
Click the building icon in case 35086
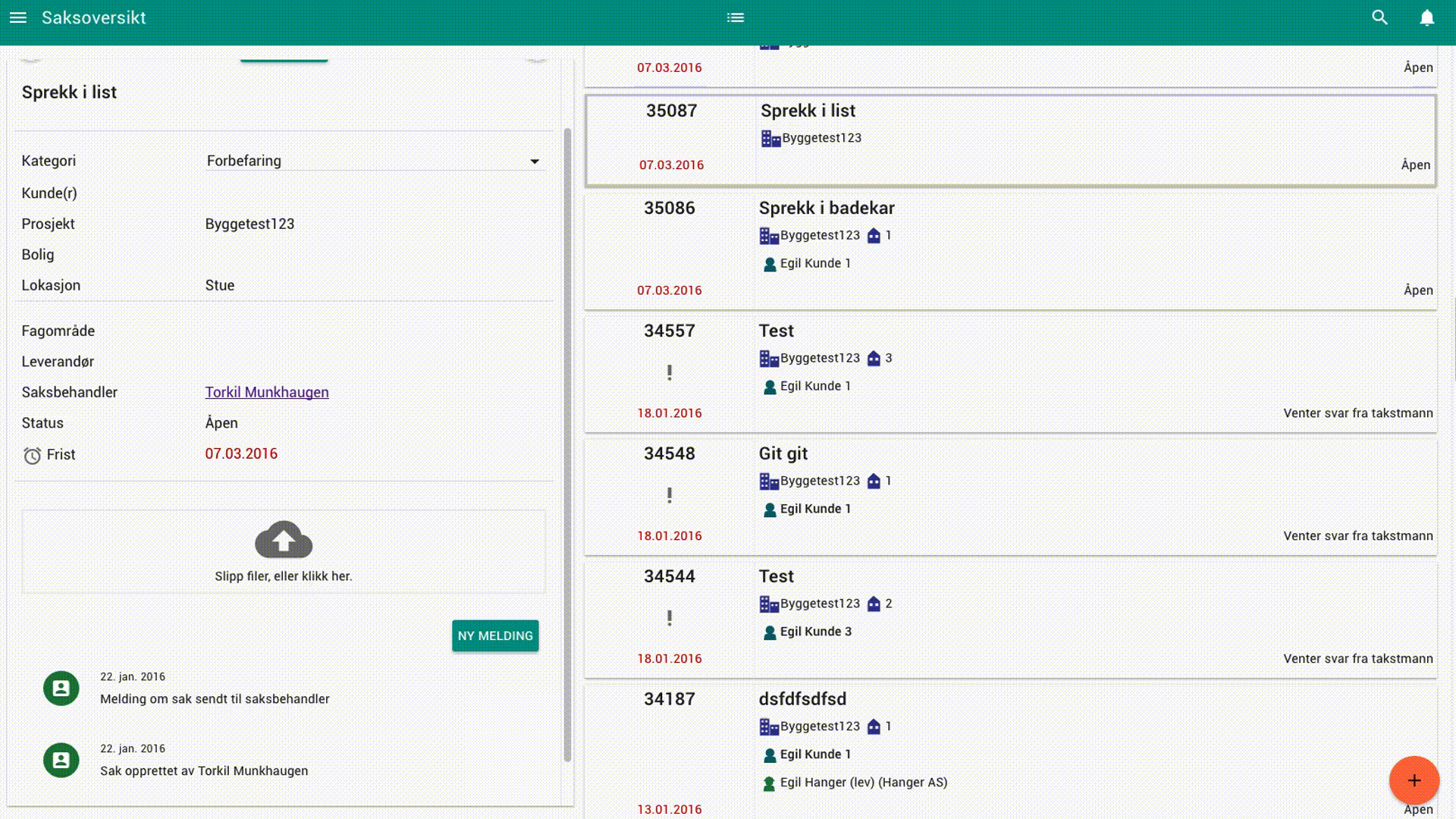coord(769,236)
